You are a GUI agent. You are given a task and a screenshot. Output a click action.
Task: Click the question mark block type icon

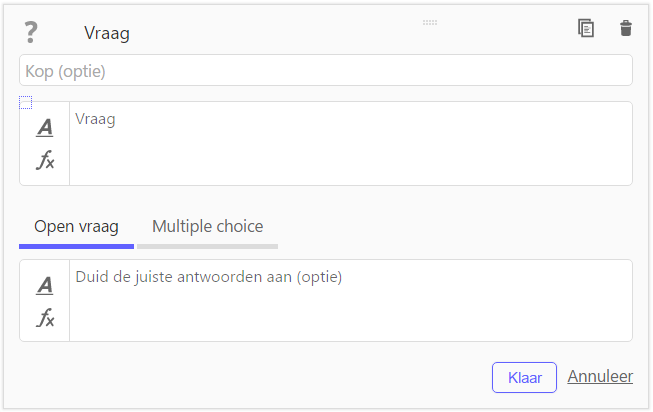(30, 32)
